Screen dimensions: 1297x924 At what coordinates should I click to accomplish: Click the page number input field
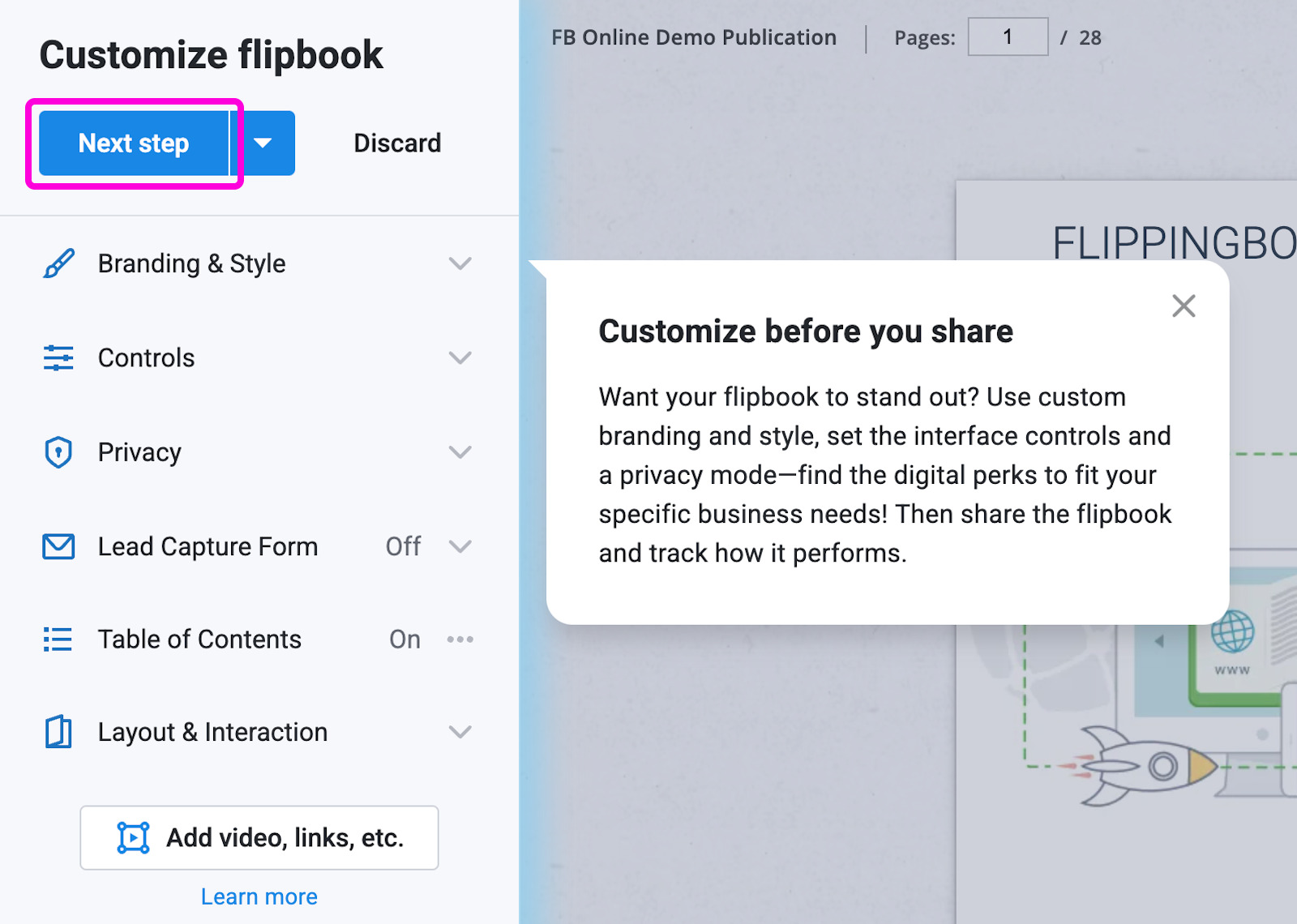click(1007, 36)
